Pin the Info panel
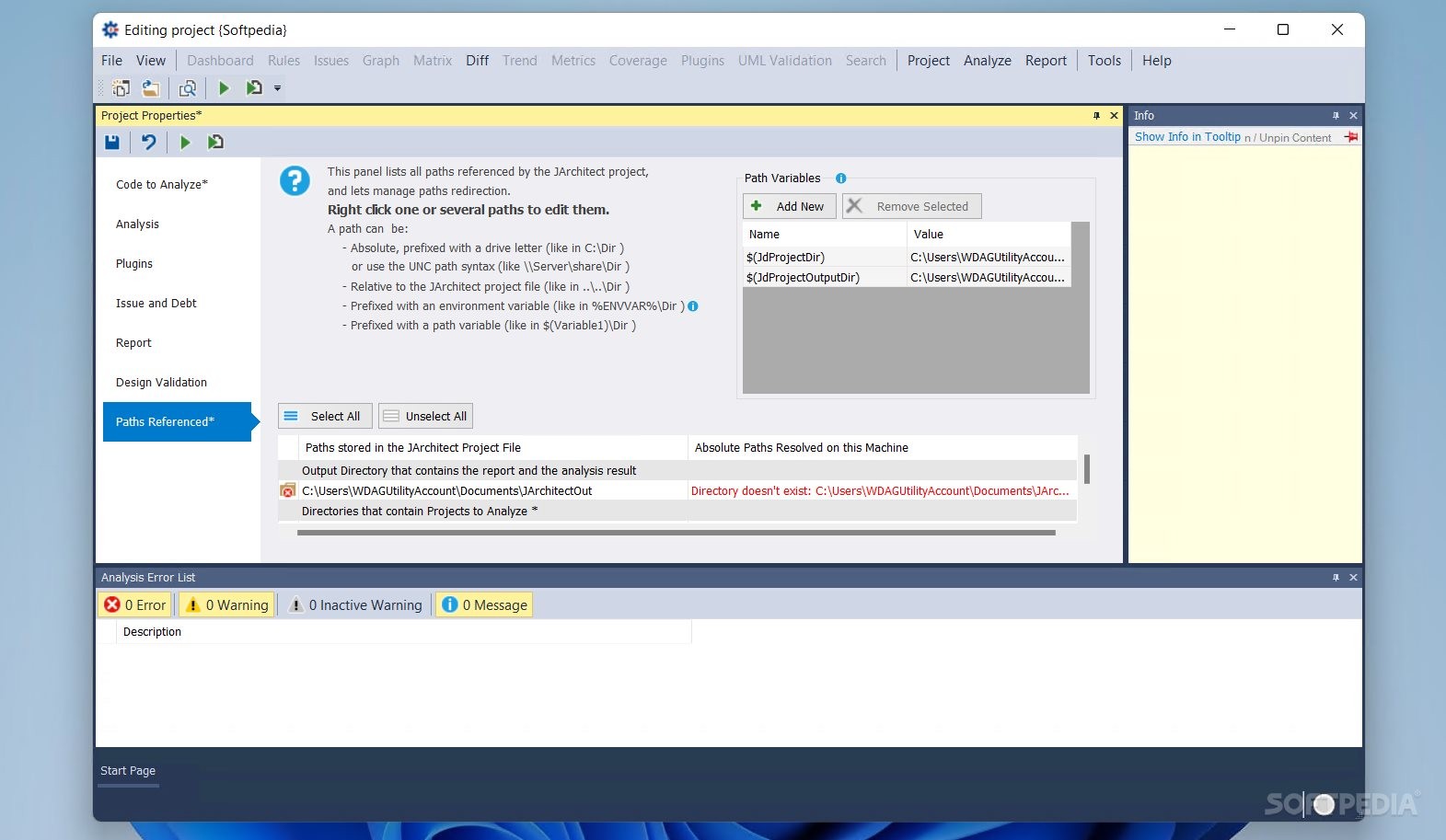Screen dimensions: 1446x840 [1336, 116]
